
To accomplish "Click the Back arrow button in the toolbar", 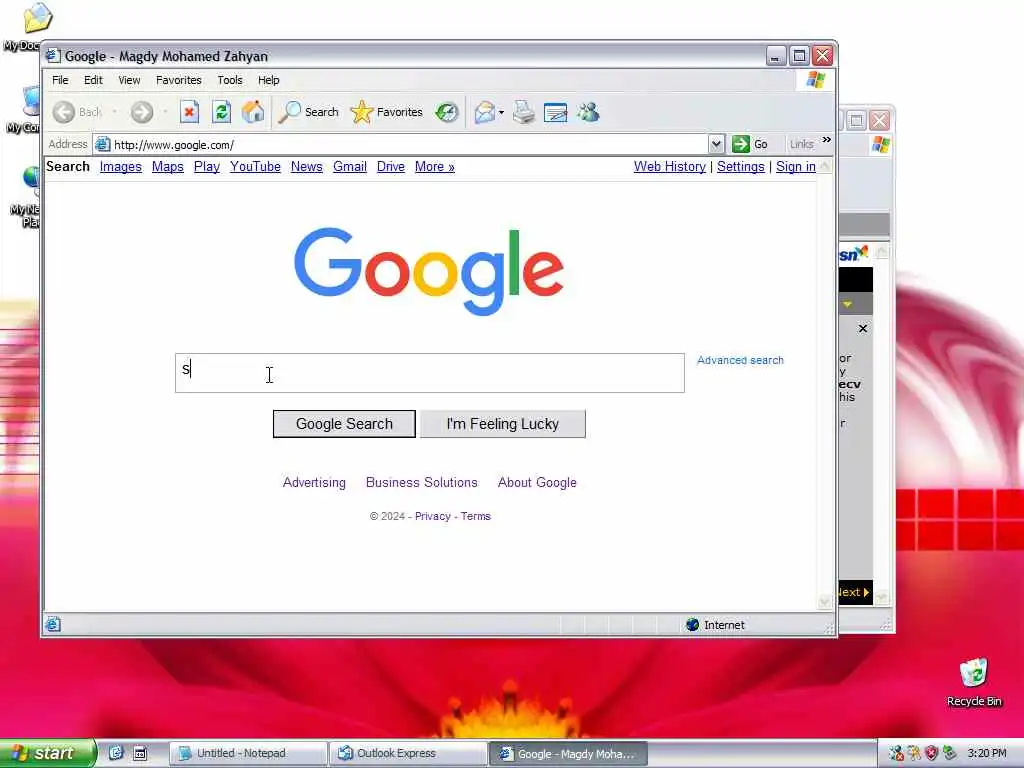I will click(x=65, y=112).
